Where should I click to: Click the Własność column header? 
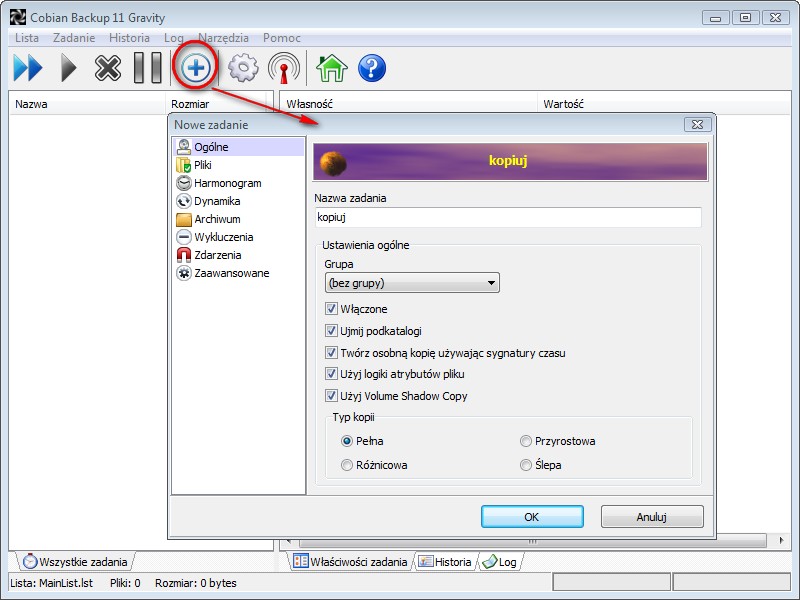(409, 104)
